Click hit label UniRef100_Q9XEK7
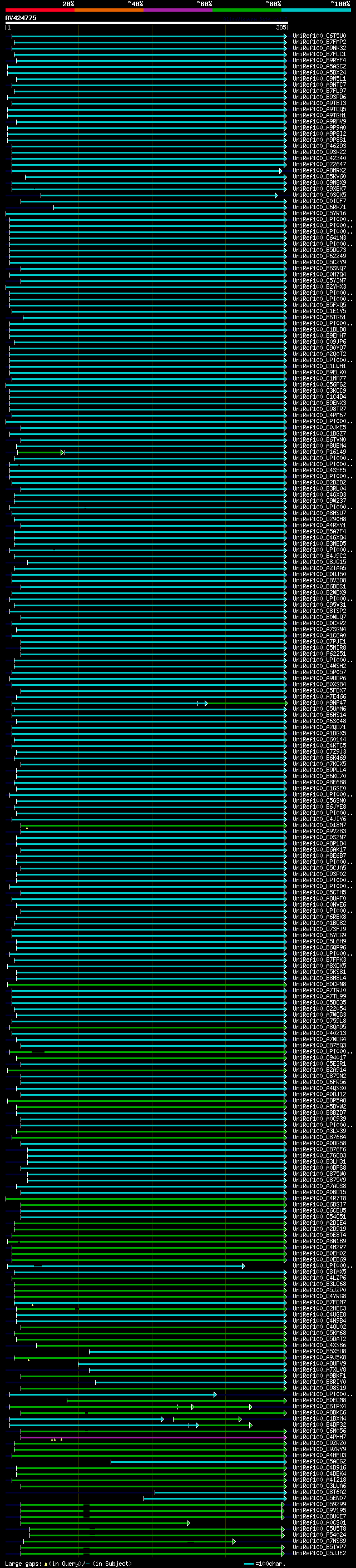Screen dimensions: 356x1568 [x=319, y=189]
